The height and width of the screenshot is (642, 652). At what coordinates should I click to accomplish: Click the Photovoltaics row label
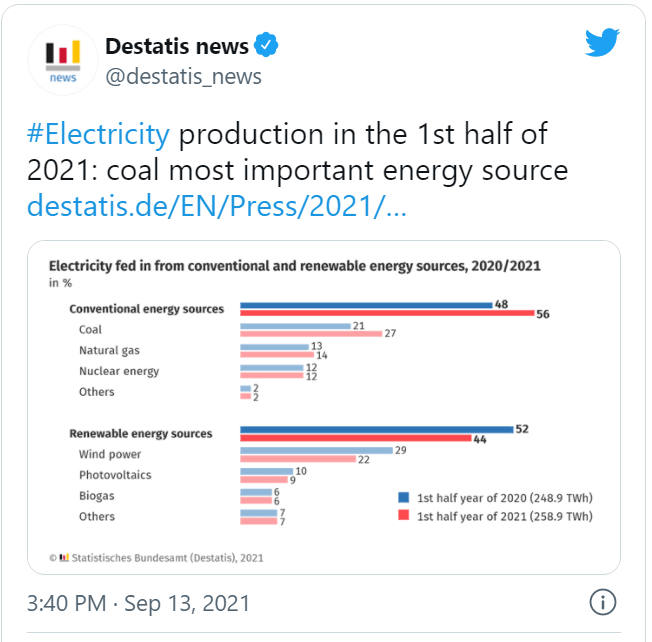pos(115,475)
